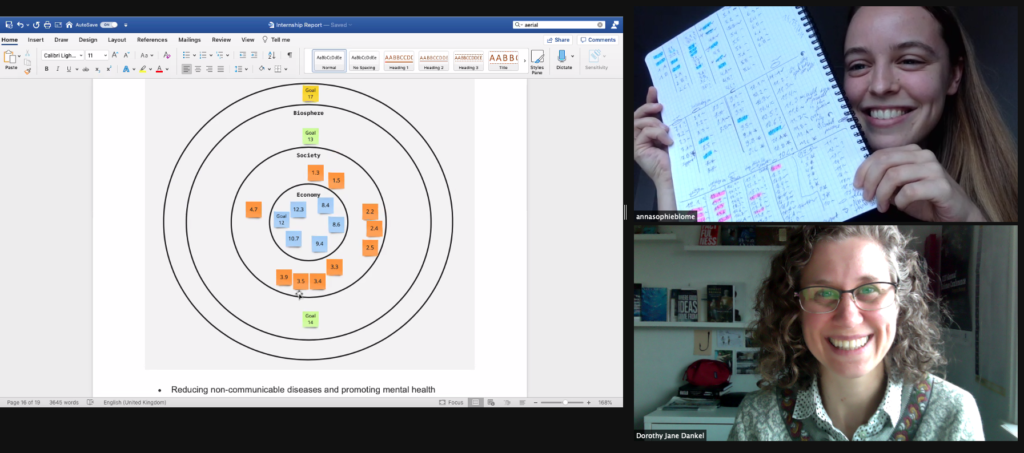Click the Numbering list icon

[x=203, y=55]
